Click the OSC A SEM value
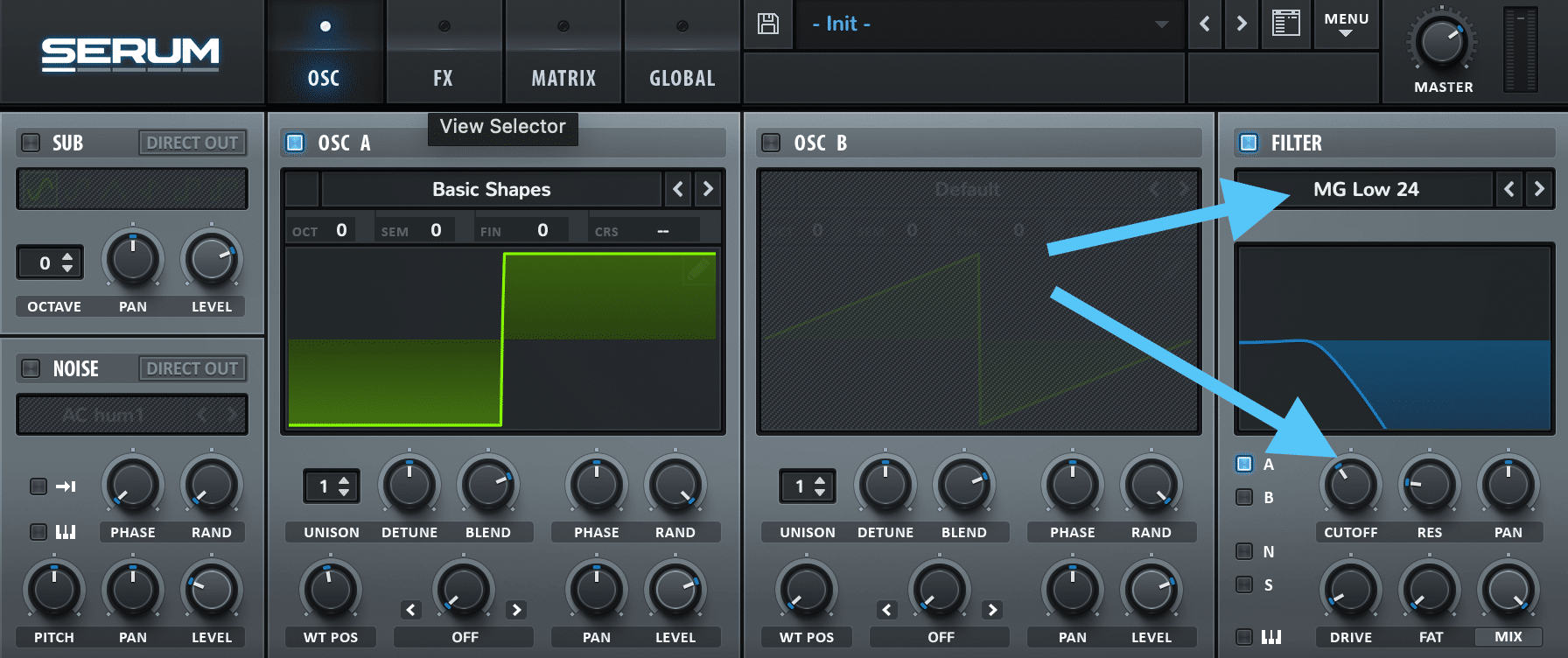The image size is (1568, 658). (436, 230)
